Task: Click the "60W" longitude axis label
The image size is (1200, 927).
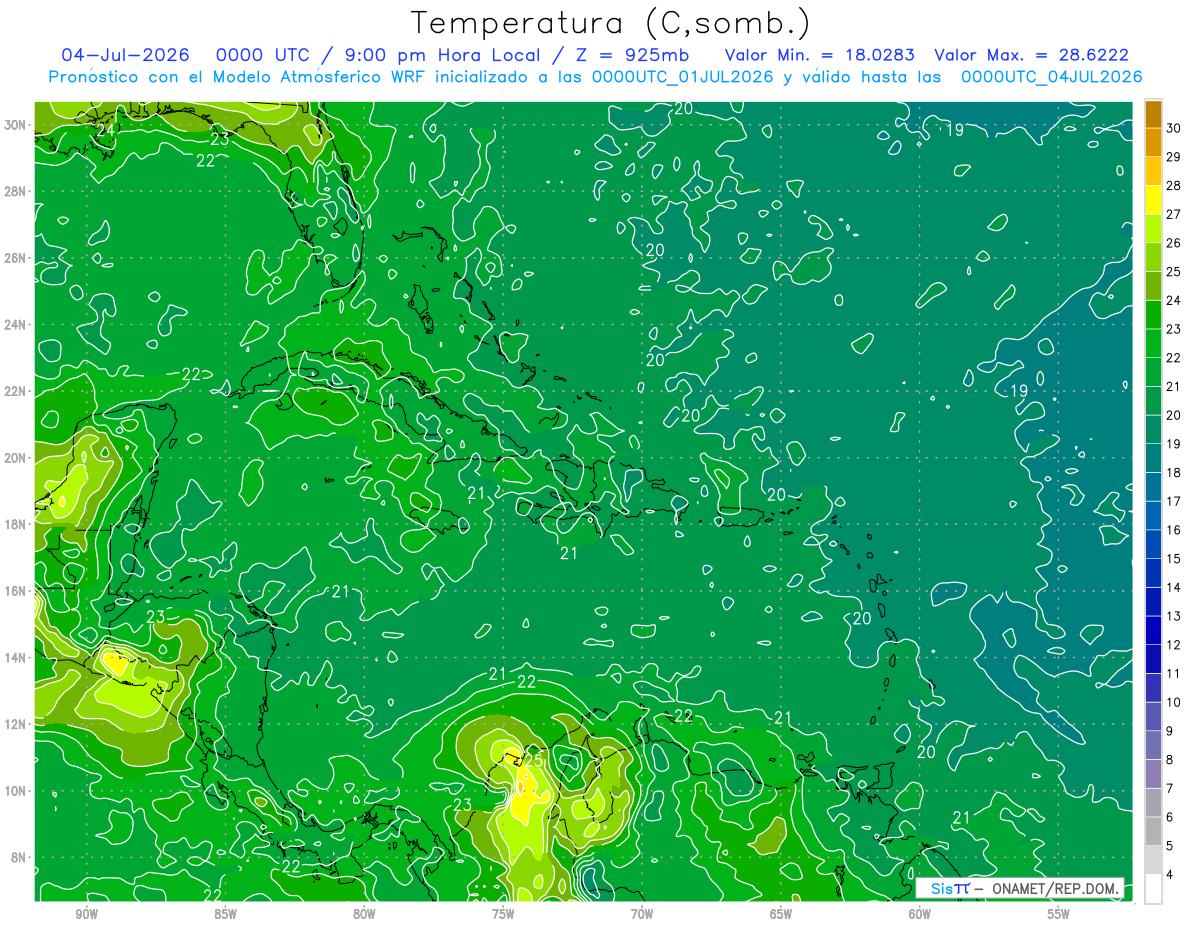Action: tap(921, 913)
